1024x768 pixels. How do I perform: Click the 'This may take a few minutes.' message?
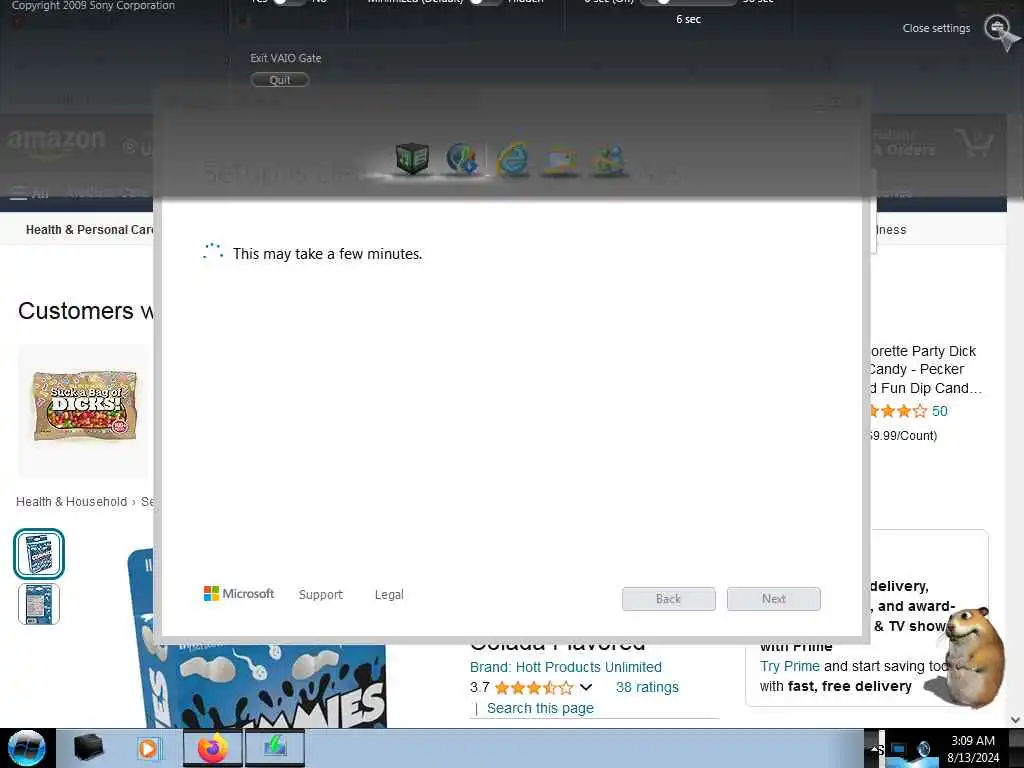[327, 254]
